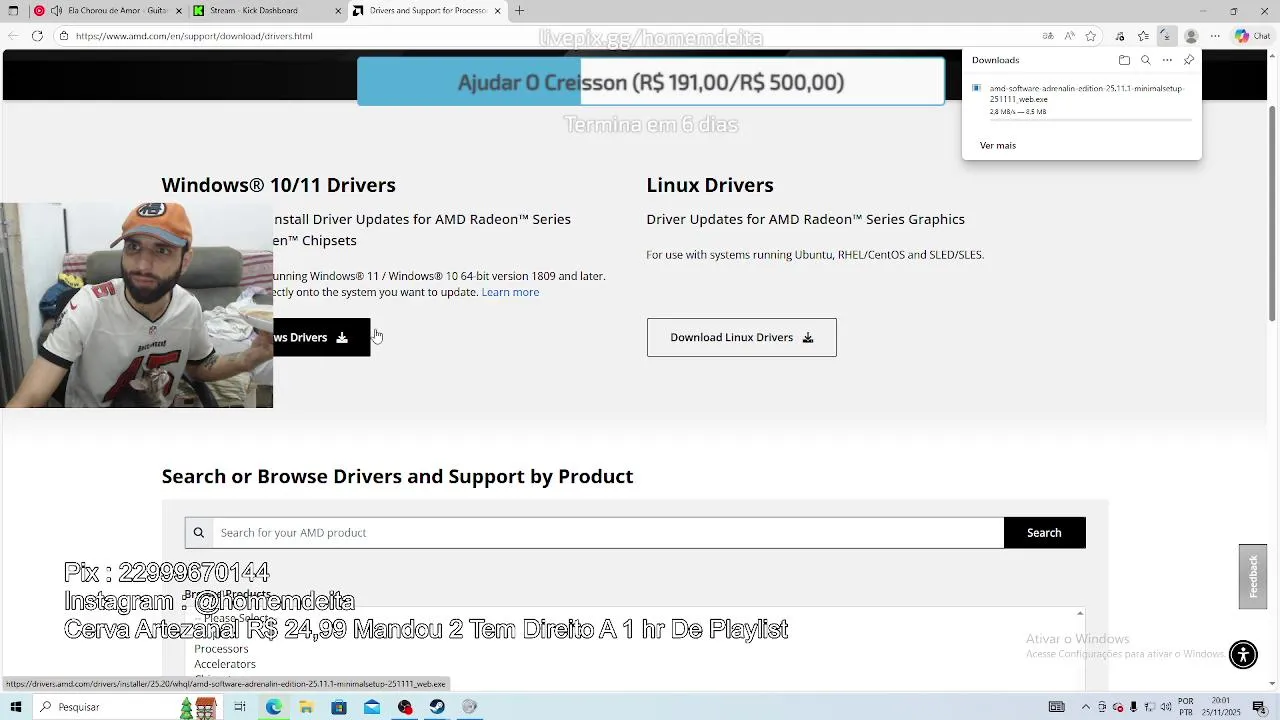The height and width of the screenshot is (720, 1280).
Task: Open downloads folder from Downloads panel
Action: coord(1124,60)
